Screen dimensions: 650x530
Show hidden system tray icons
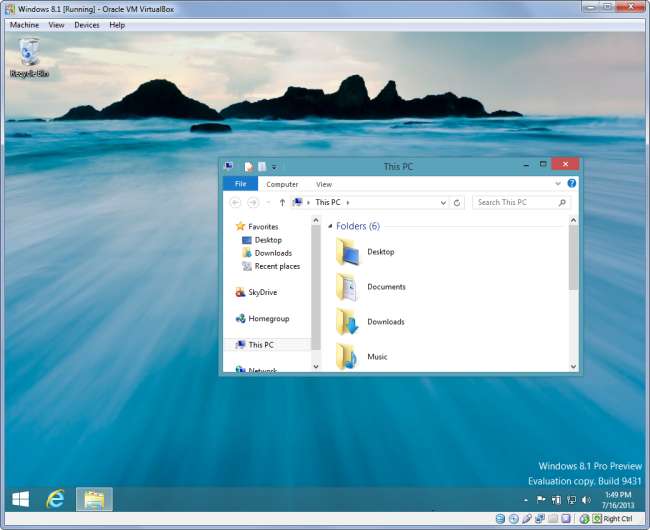point(528,499)
